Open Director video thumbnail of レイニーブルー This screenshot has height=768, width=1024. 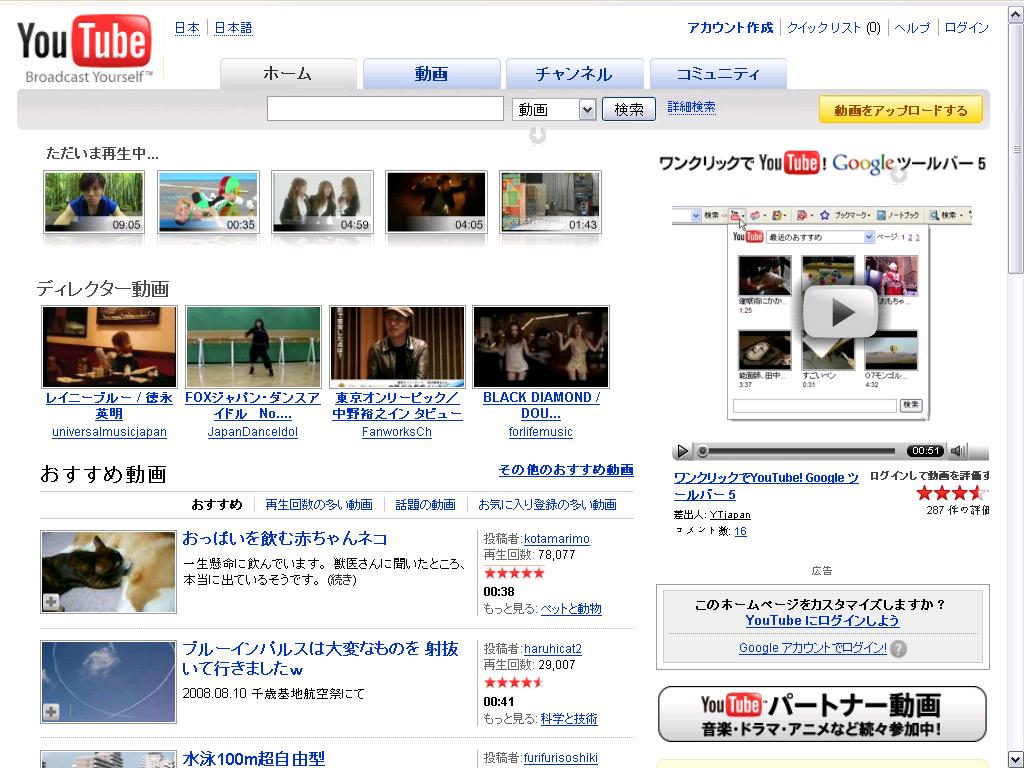click(109, 347)
